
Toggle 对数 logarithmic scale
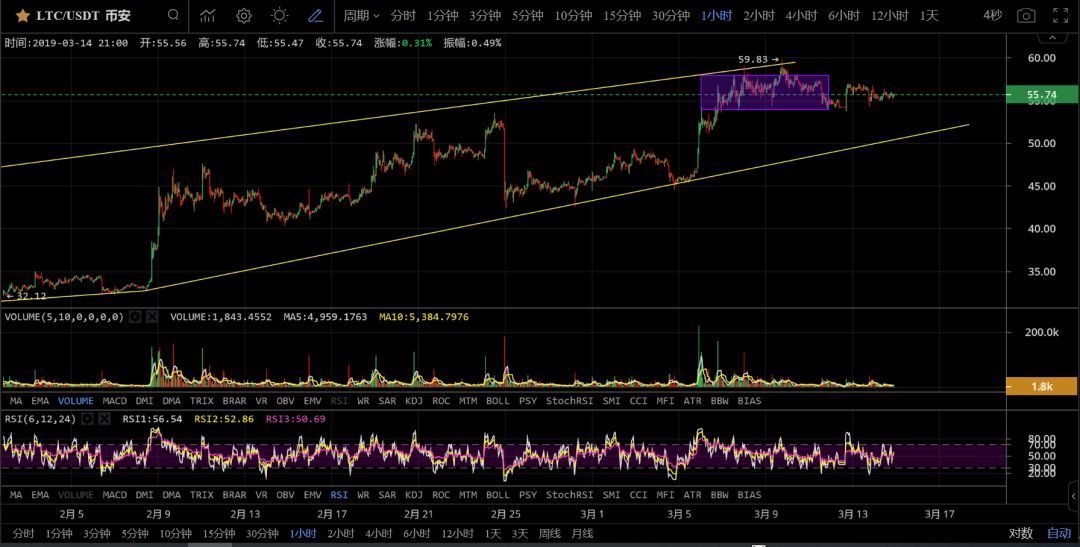coord(1021,533)
